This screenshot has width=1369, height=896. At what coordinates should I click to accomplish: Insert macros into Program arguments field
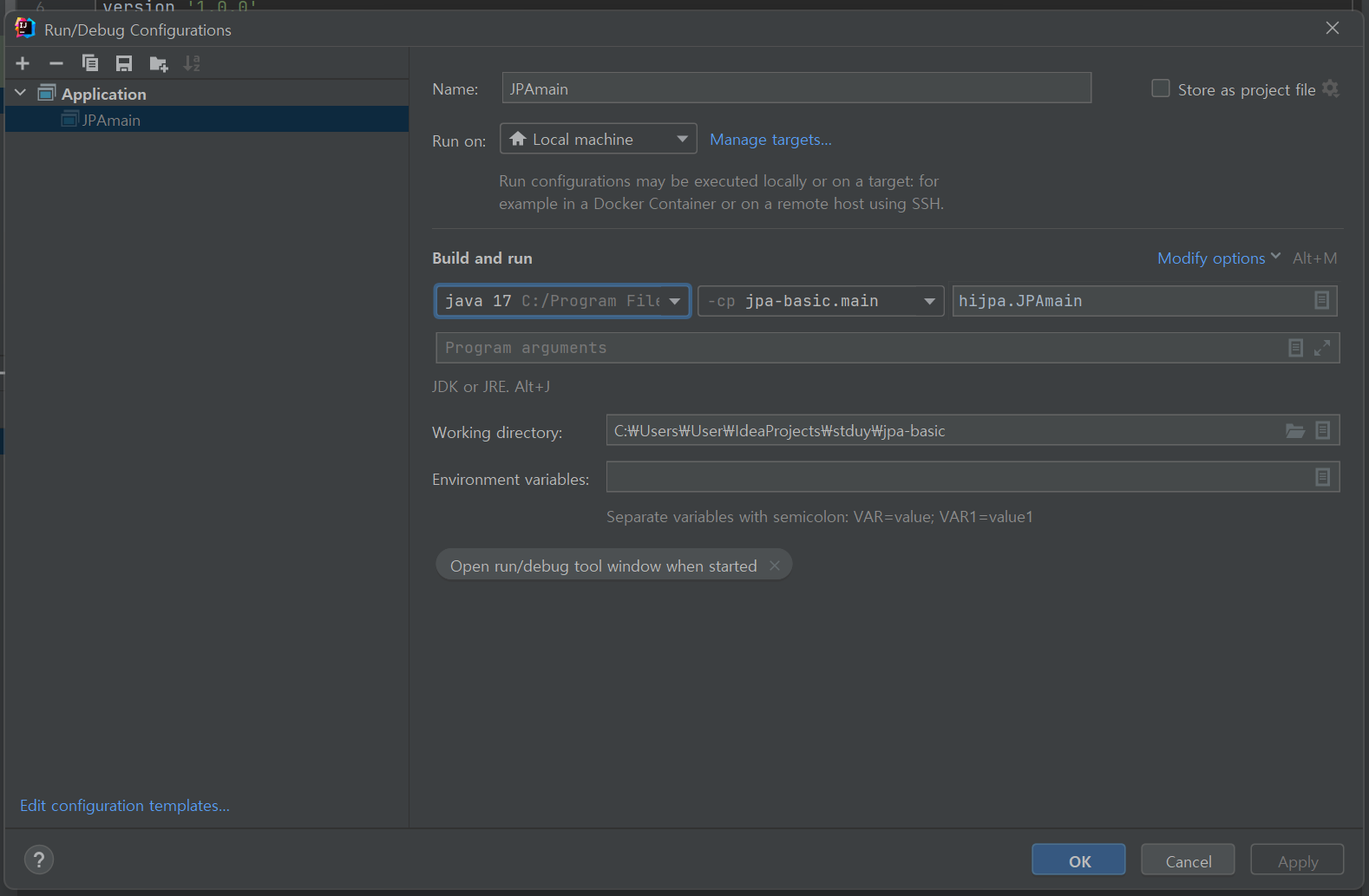tap(1295, 348)
